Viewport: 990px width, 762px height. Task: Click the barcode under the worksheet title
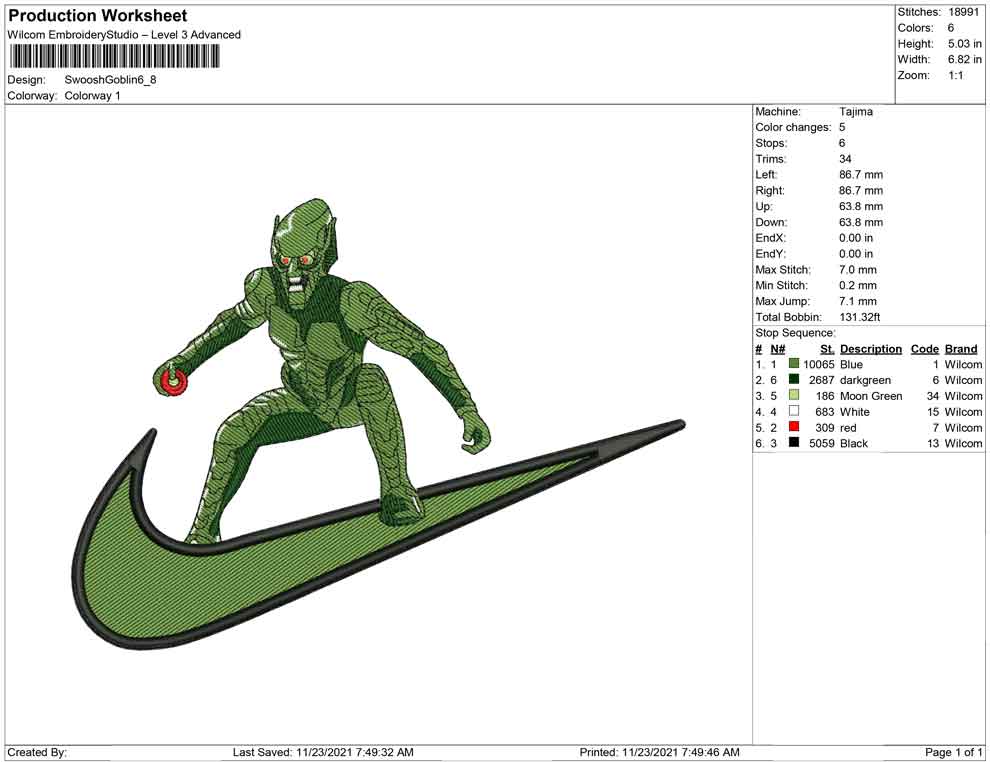pyautogui.click(x=114, y=57)
